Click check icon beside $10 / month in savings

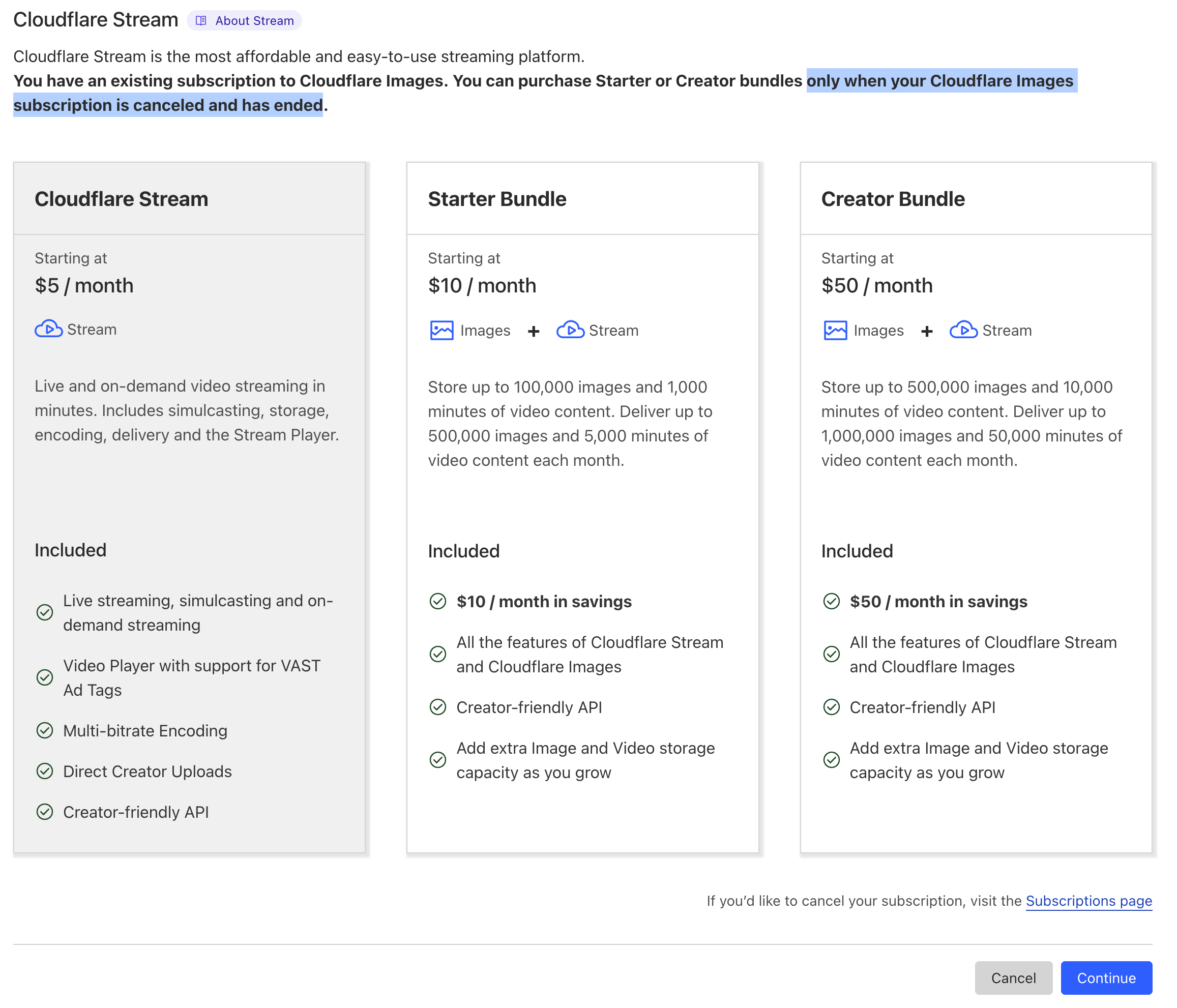click(x=437, y=602)
